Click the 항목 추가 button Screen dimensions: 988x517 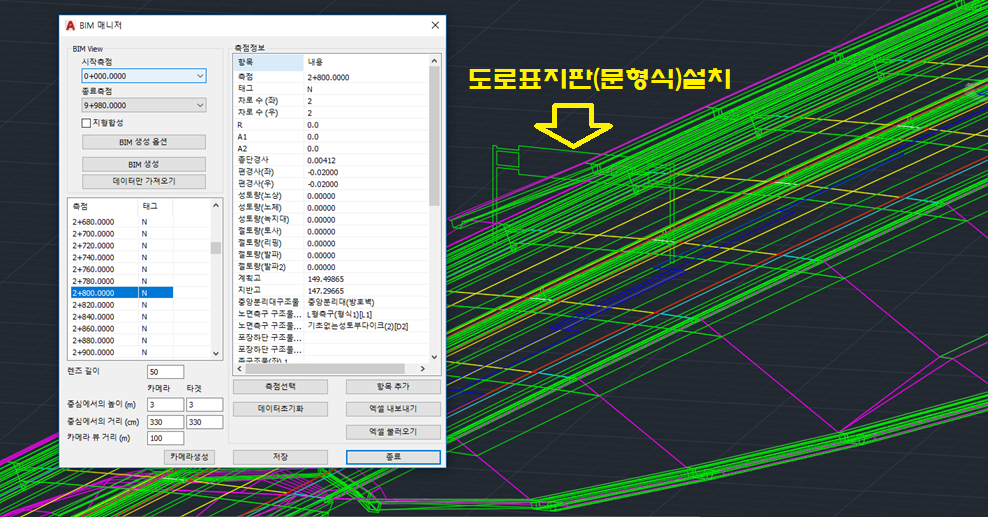(x=393, y=386)
